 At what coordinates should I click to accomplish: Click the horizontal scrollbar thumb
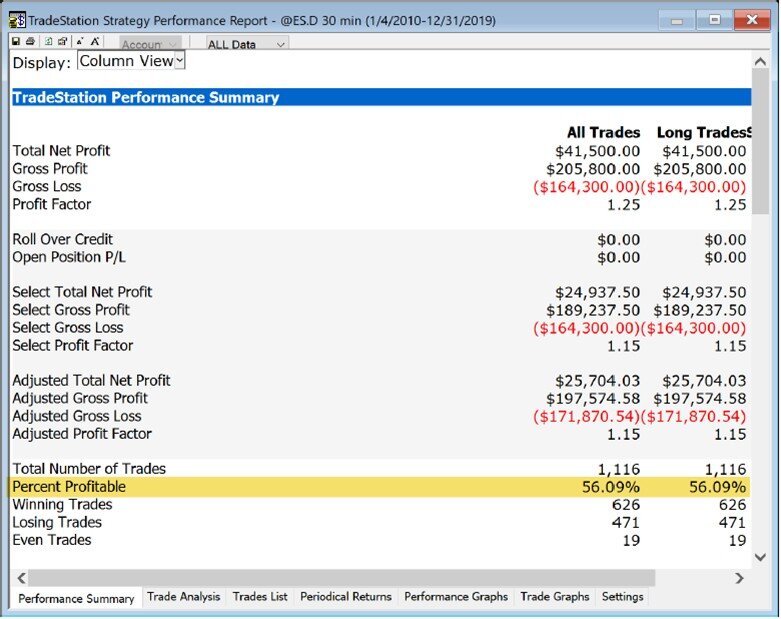[x=342, y=578]
